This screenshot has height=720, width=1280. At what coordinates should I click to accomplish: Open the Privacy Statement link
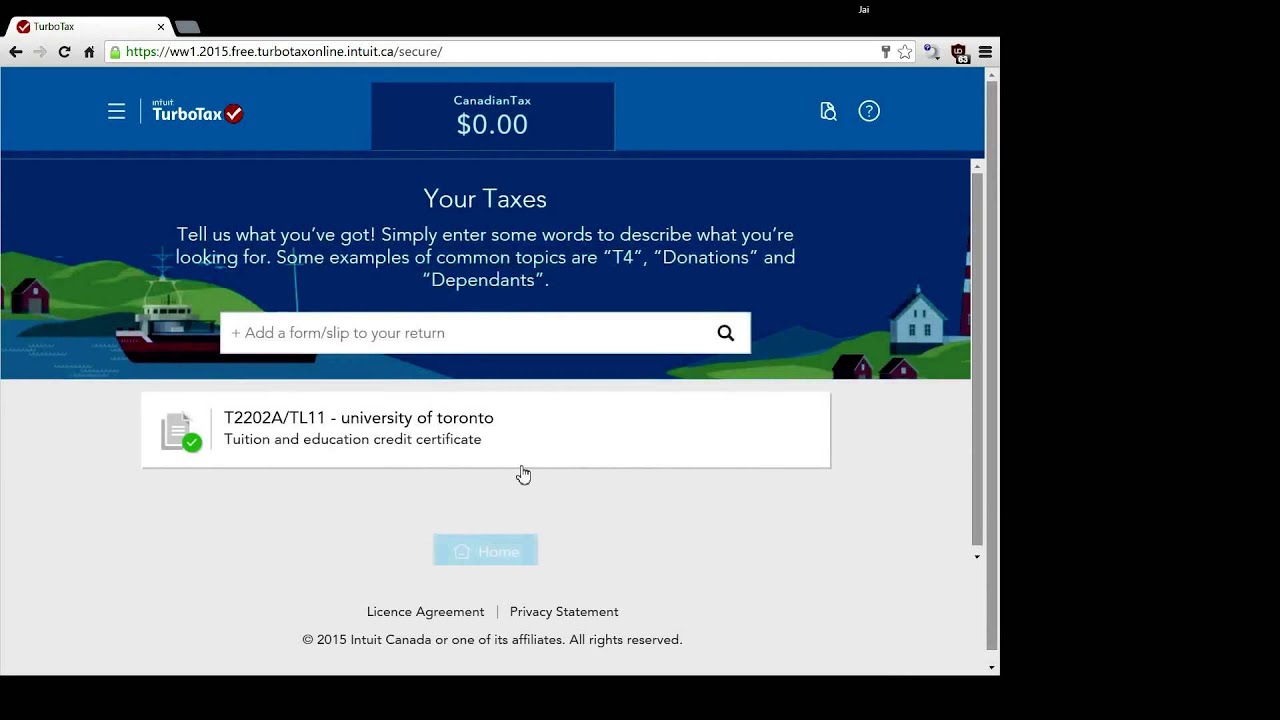click(564, 612)
